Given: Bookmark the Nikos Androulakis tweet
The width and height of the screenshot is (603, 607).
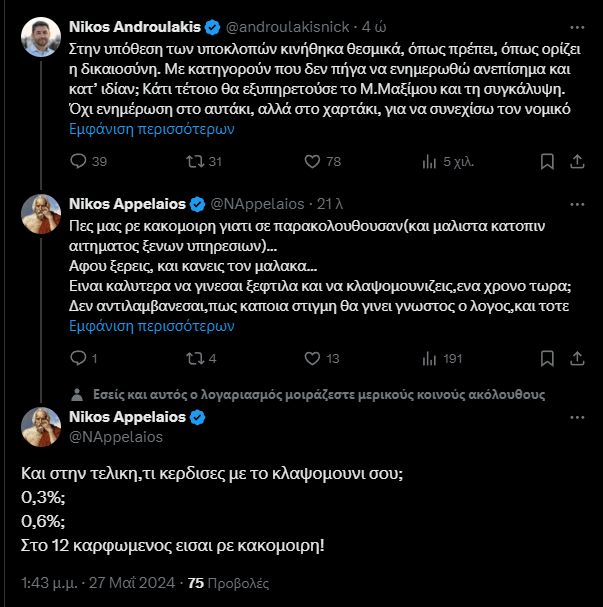Looking at the screenshot, I should (x=546, y=161).
